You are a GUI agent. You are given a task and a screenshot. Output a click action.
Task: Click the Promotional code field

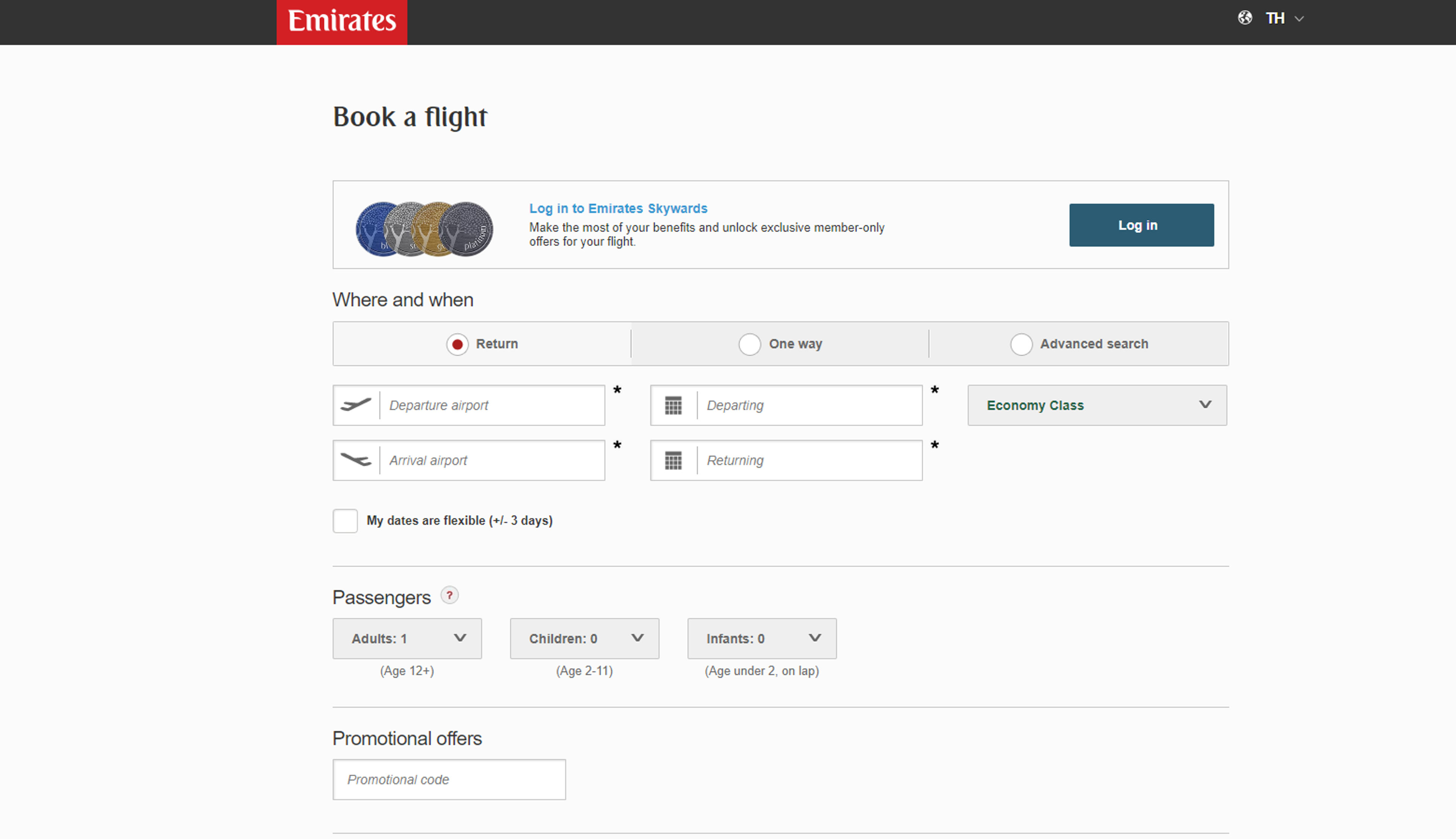[x=449, y=779]
